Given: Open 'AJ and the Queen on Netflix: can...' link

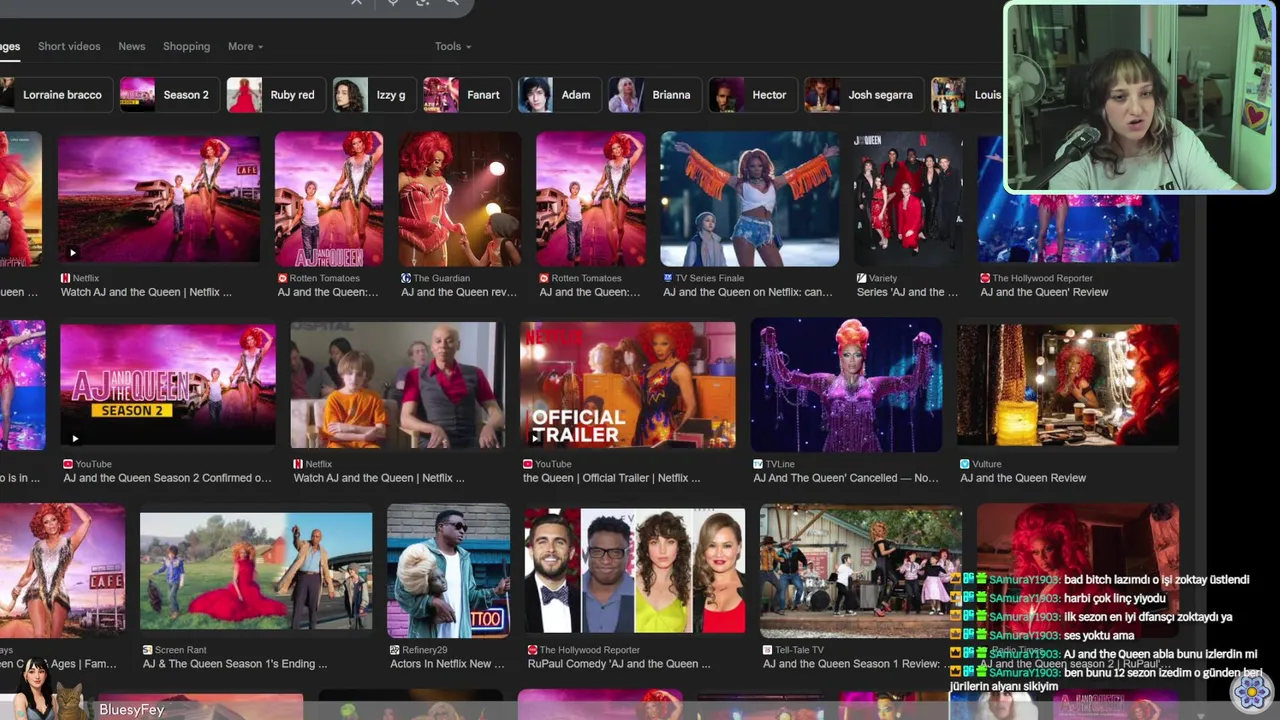Looking at the screenshot, I should 747,292.
